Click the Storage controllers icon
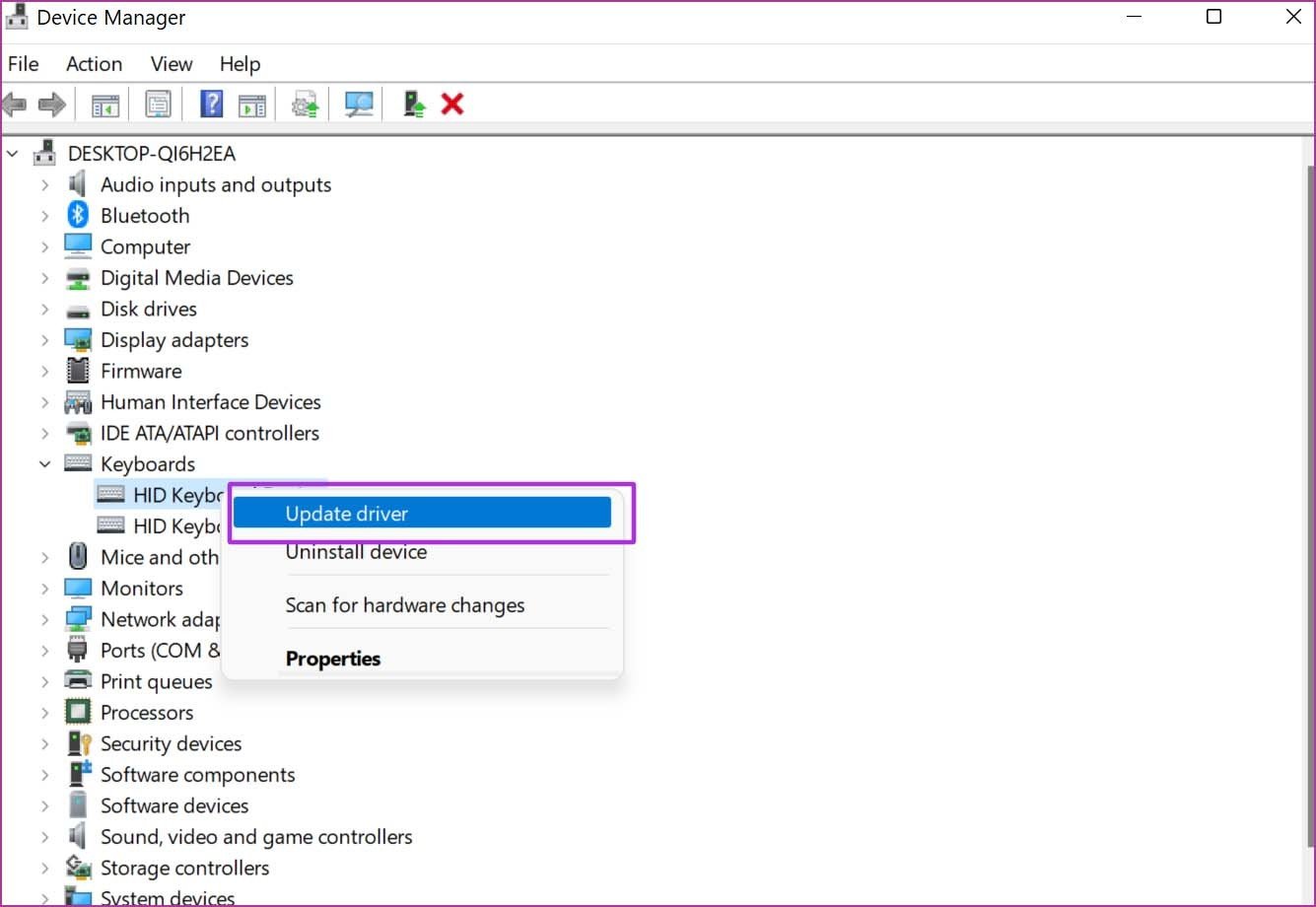Image resolution: width=1316 pixels, height=907 pixels. coord(78,868)
